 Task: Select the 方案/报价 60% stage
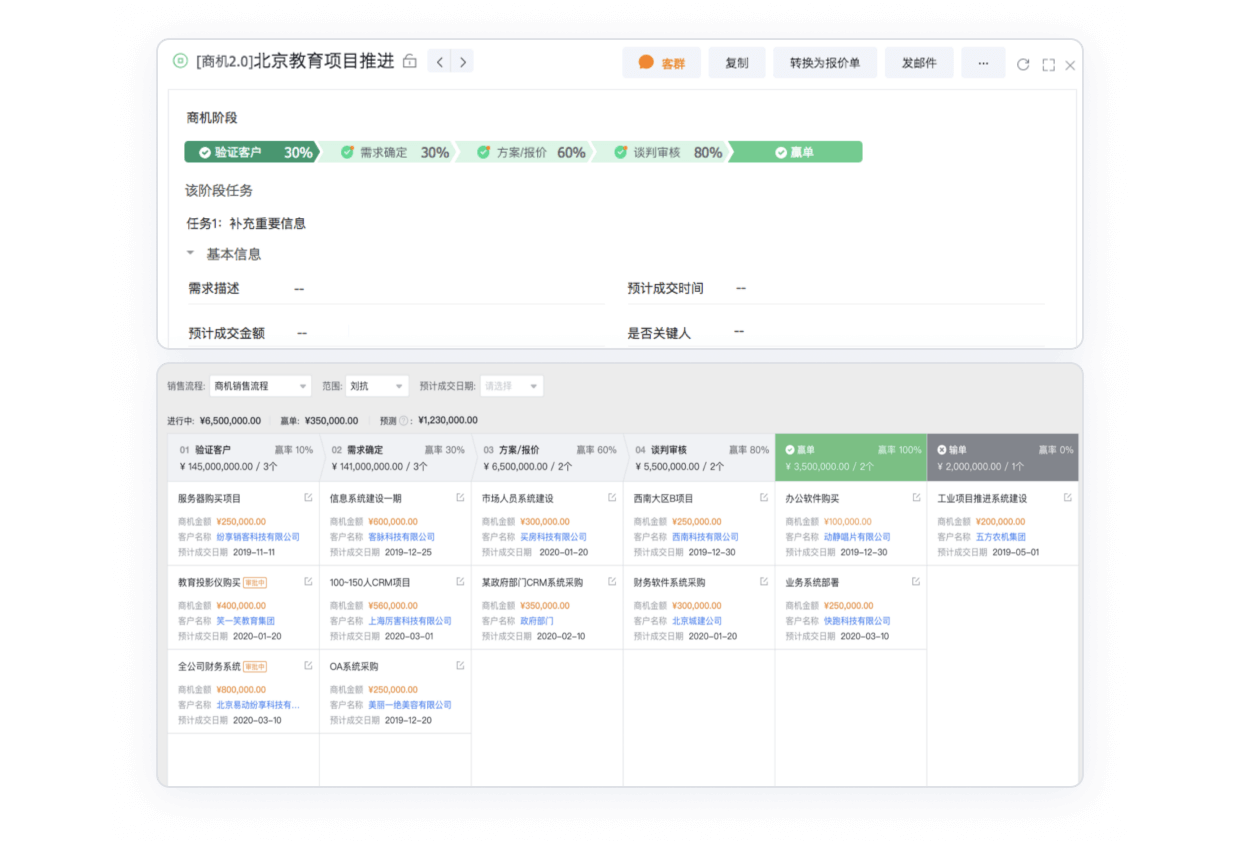click(x=525, y=152)
